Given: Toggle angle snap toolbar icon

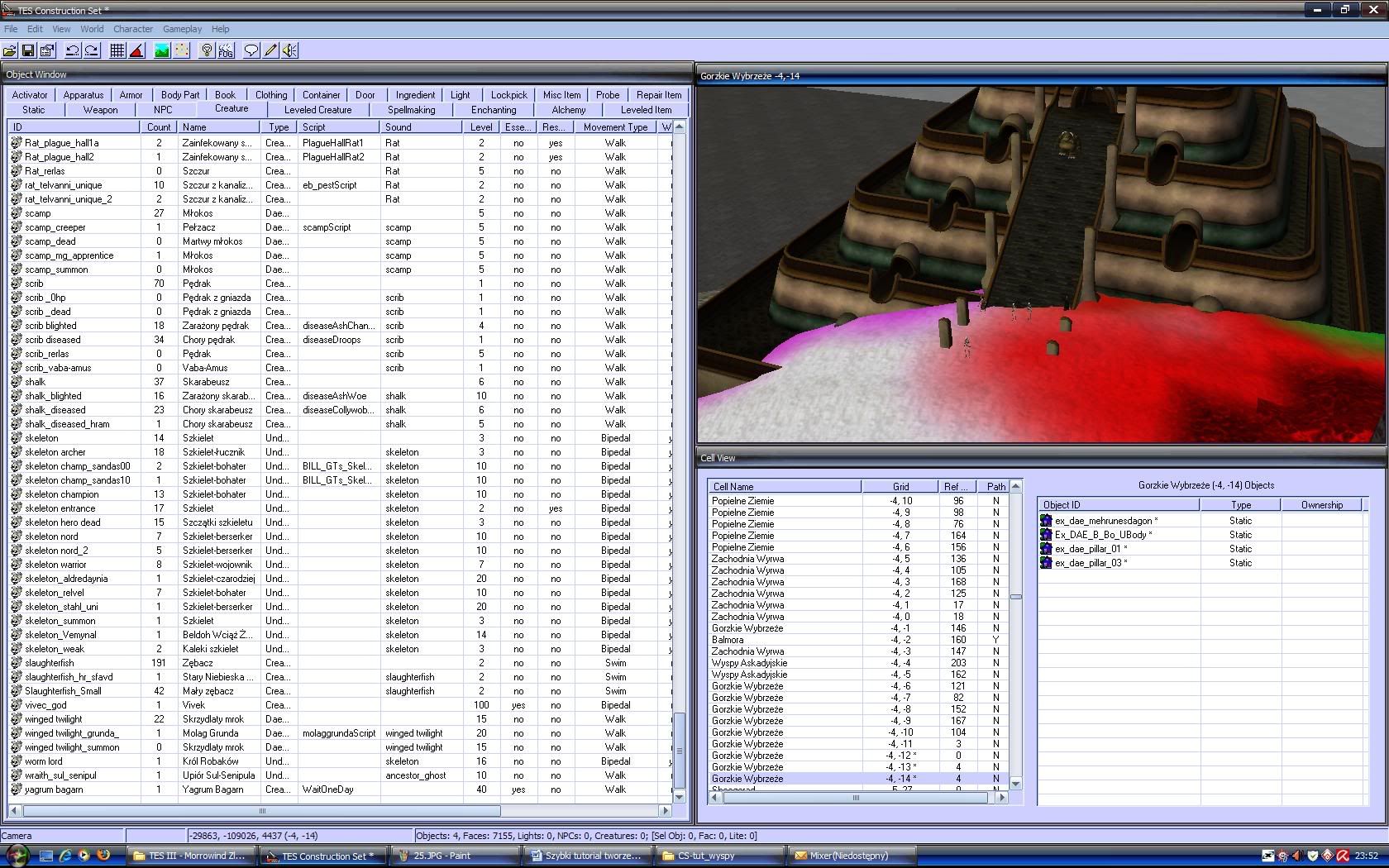Looking at the screenshot, I should tap(136, 50).
